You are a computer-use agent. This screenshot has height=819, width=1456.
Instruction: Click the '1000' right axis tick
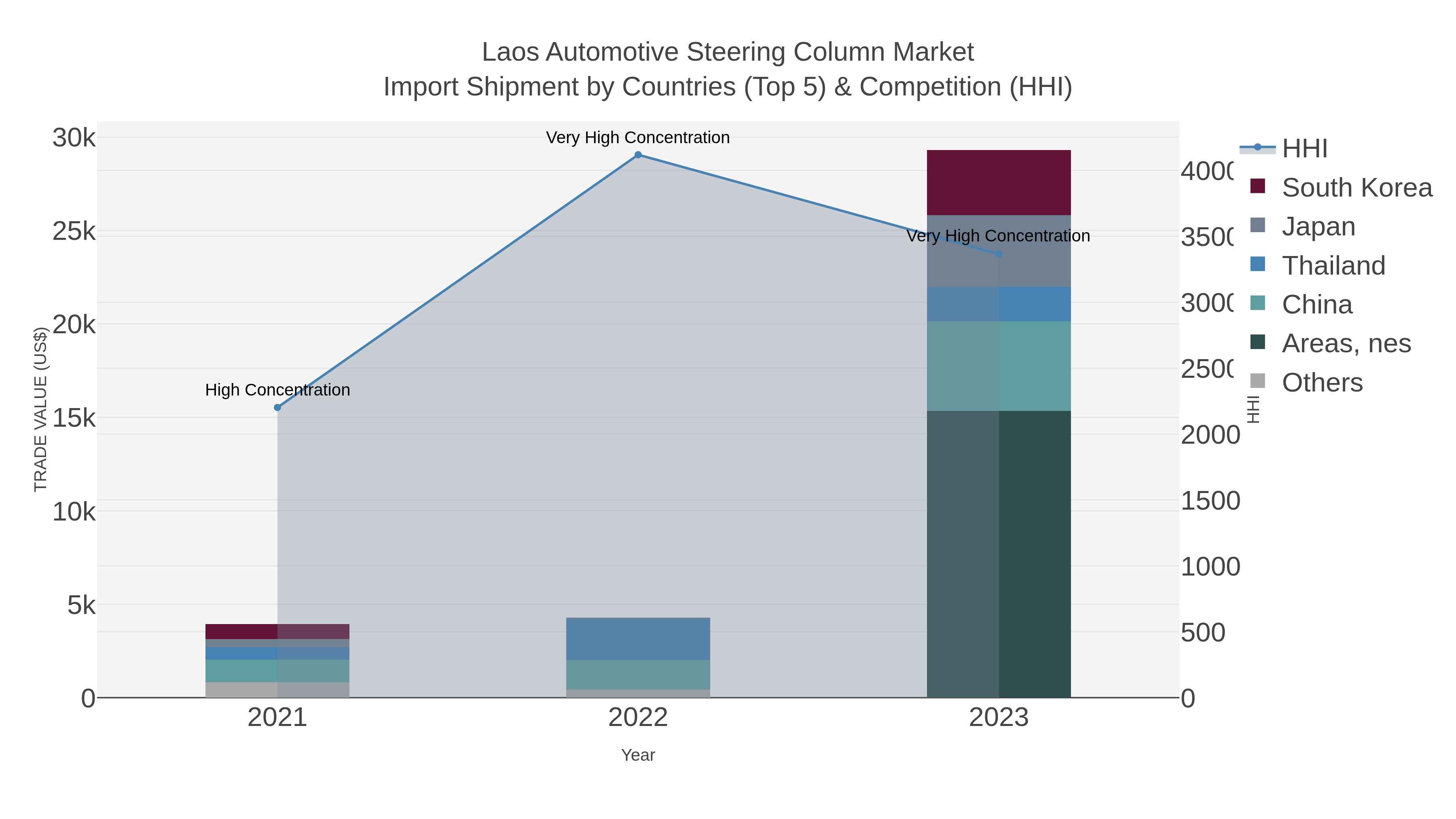tap(1211, 566)
